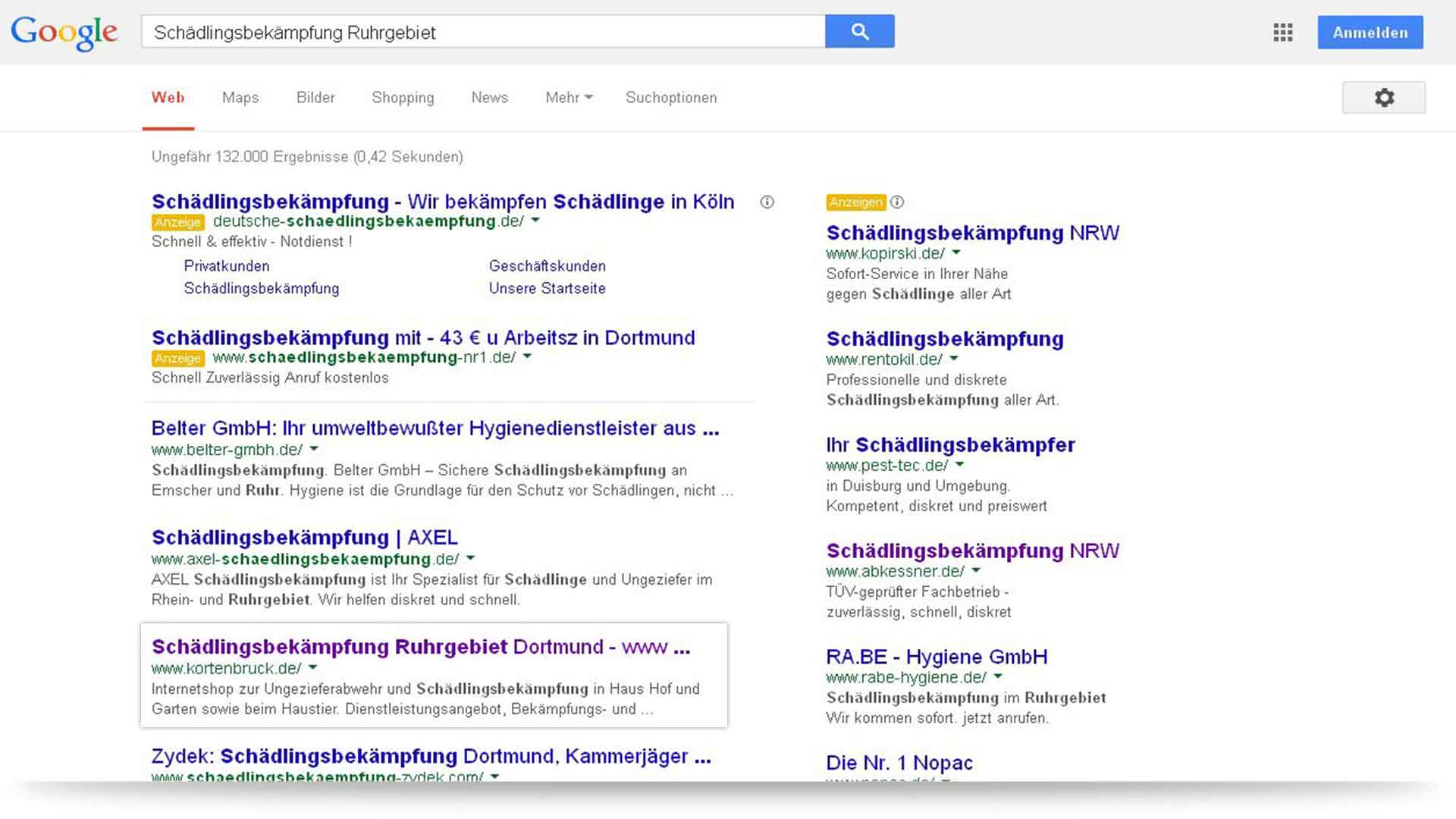Expand arrow beside www.abkessner.de URL
Image resolution: width=1456 pixels, height=819 pixels.
coord(976,570)
